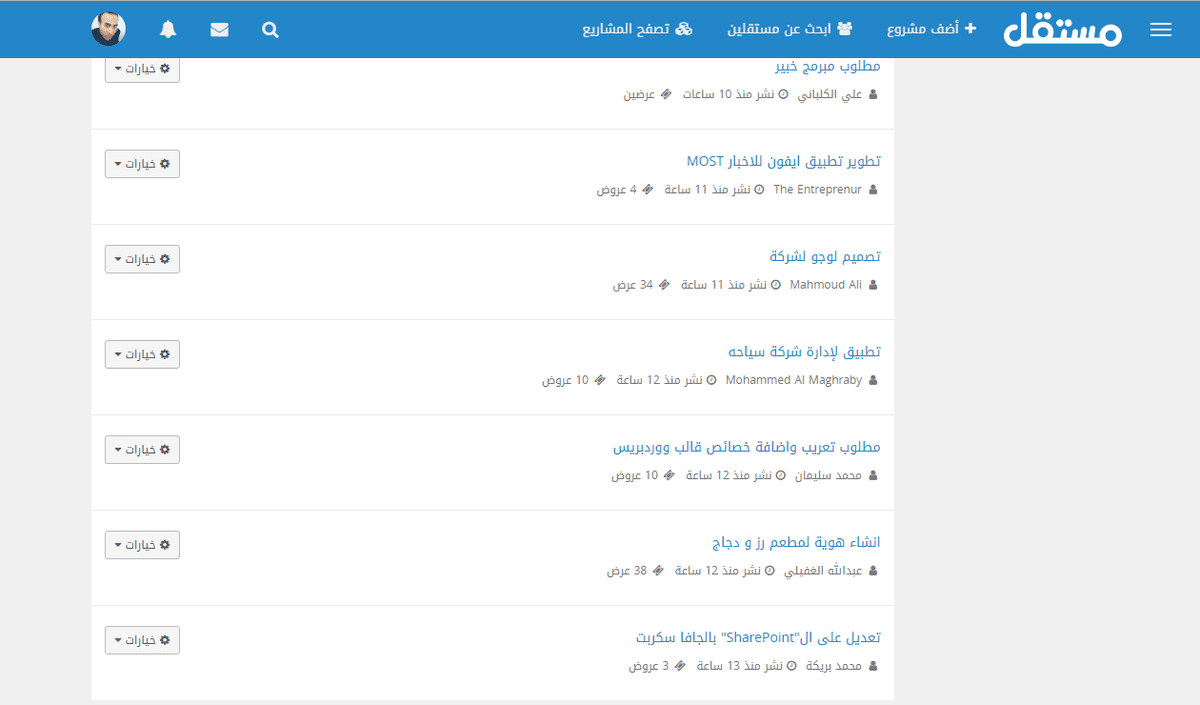Click the clock icon in The Entreprenur's row

coord(759,189)
